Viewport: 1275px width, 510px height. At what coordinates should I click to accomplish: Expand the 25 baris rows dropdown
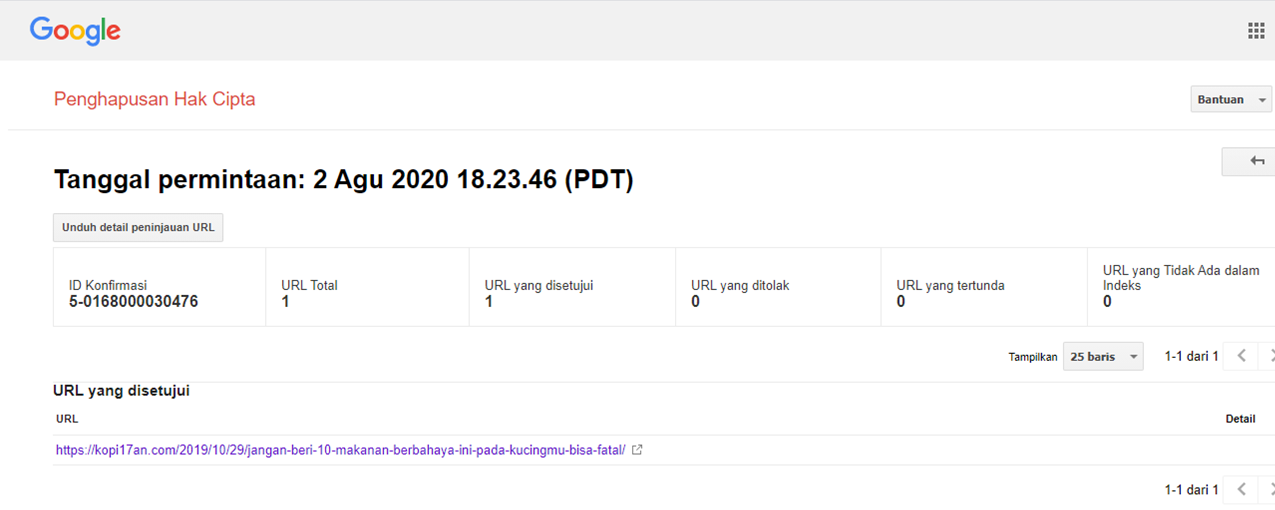point(1103,356)
